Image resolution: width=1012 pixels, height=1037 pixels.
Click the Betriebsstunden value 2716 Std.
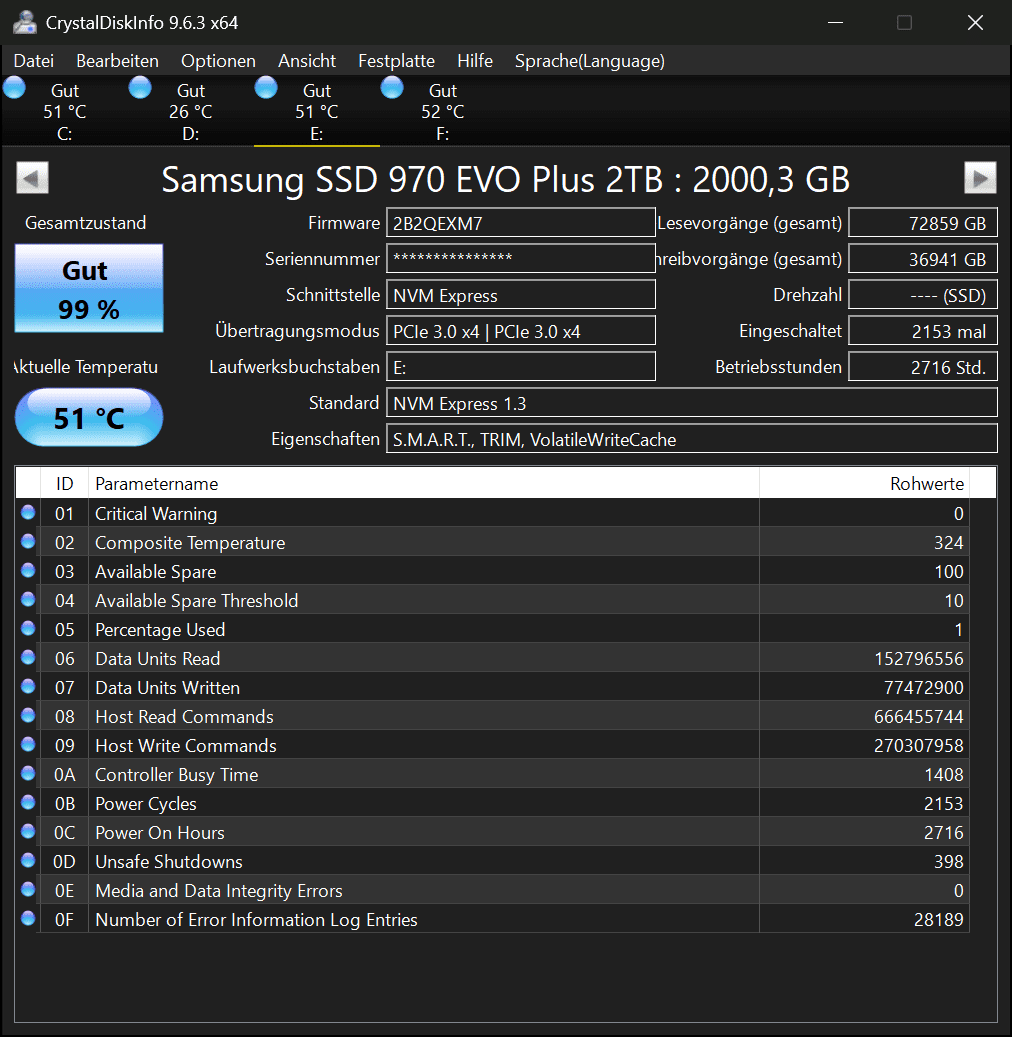[x=923, y=366]
